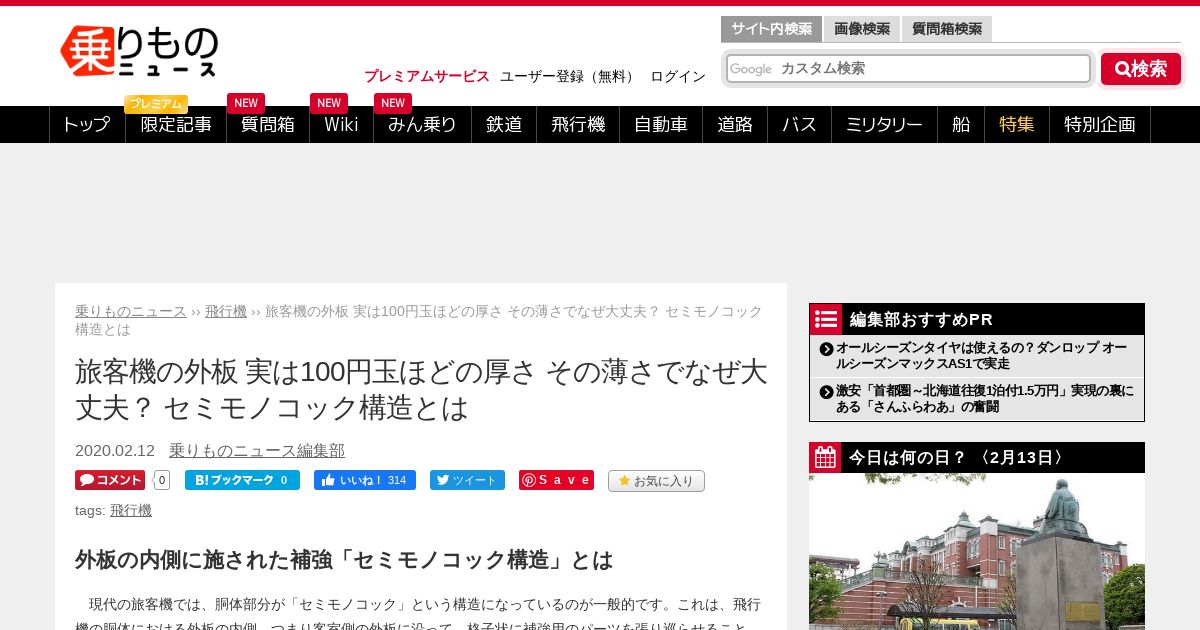The width and height of the screenshot is (1200, 630).
Task: Click the 今日は何の日？ 〈2月13日〉 header
Action: 977,457
